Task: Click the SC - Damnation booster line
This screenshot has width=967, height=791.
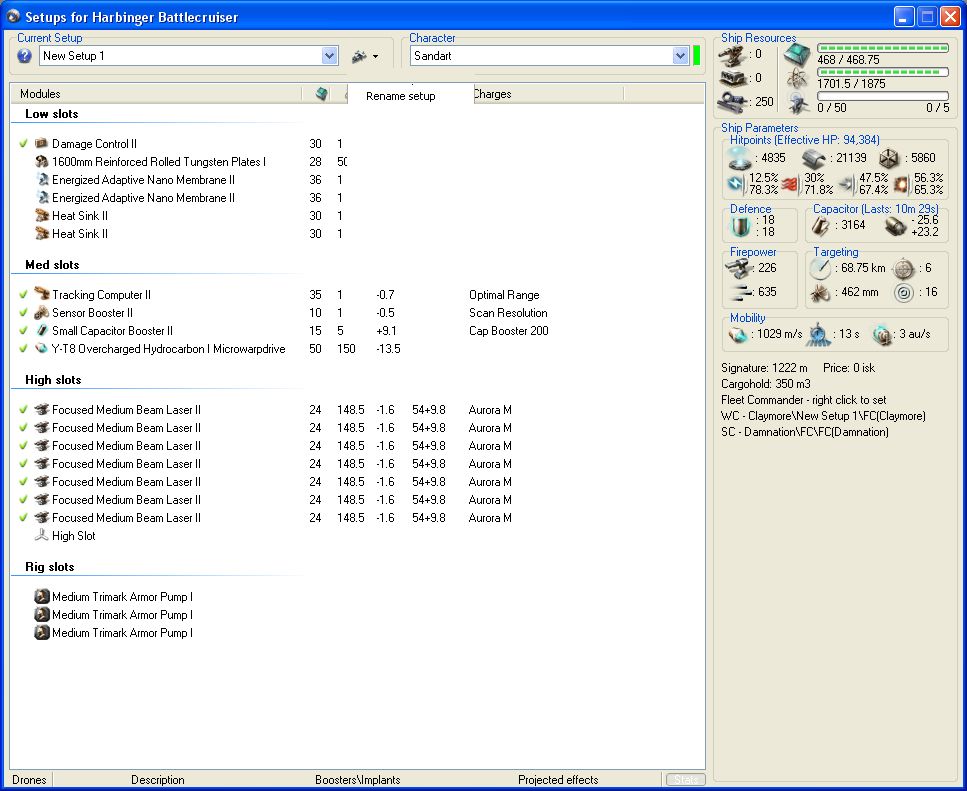Action: pos(805,432)
